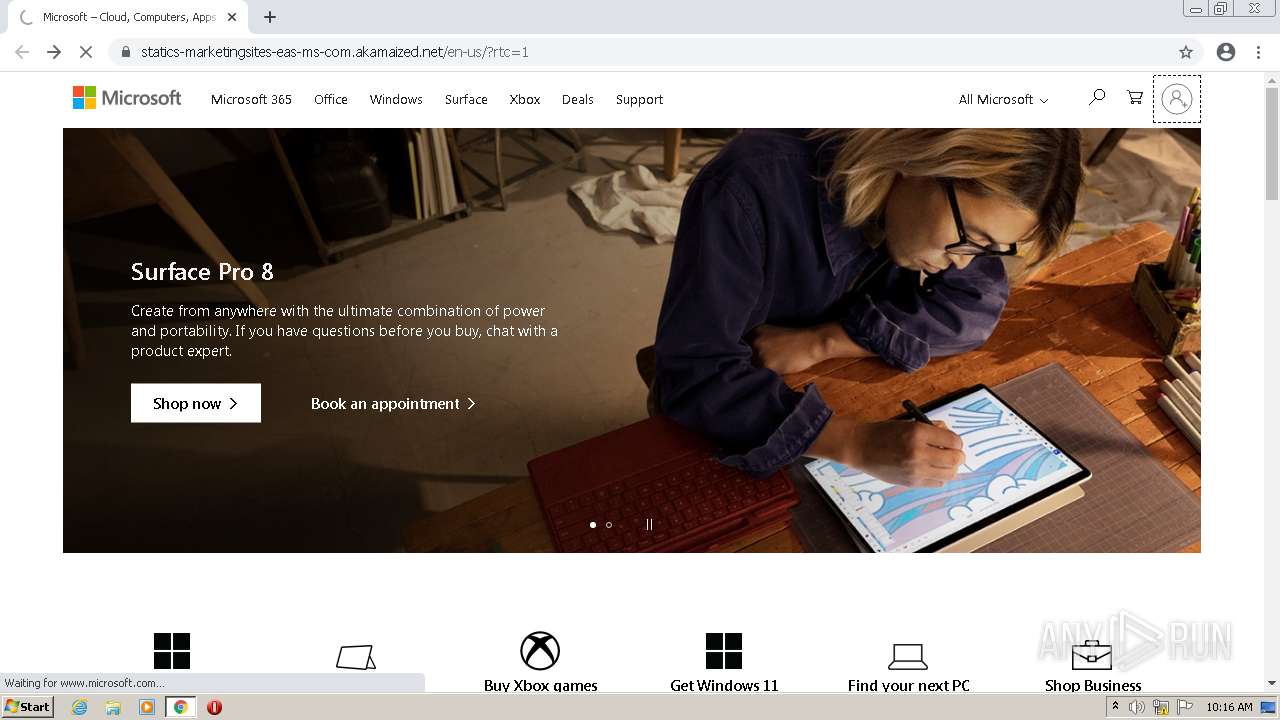Open the Deals nav item

click(578, 99)
